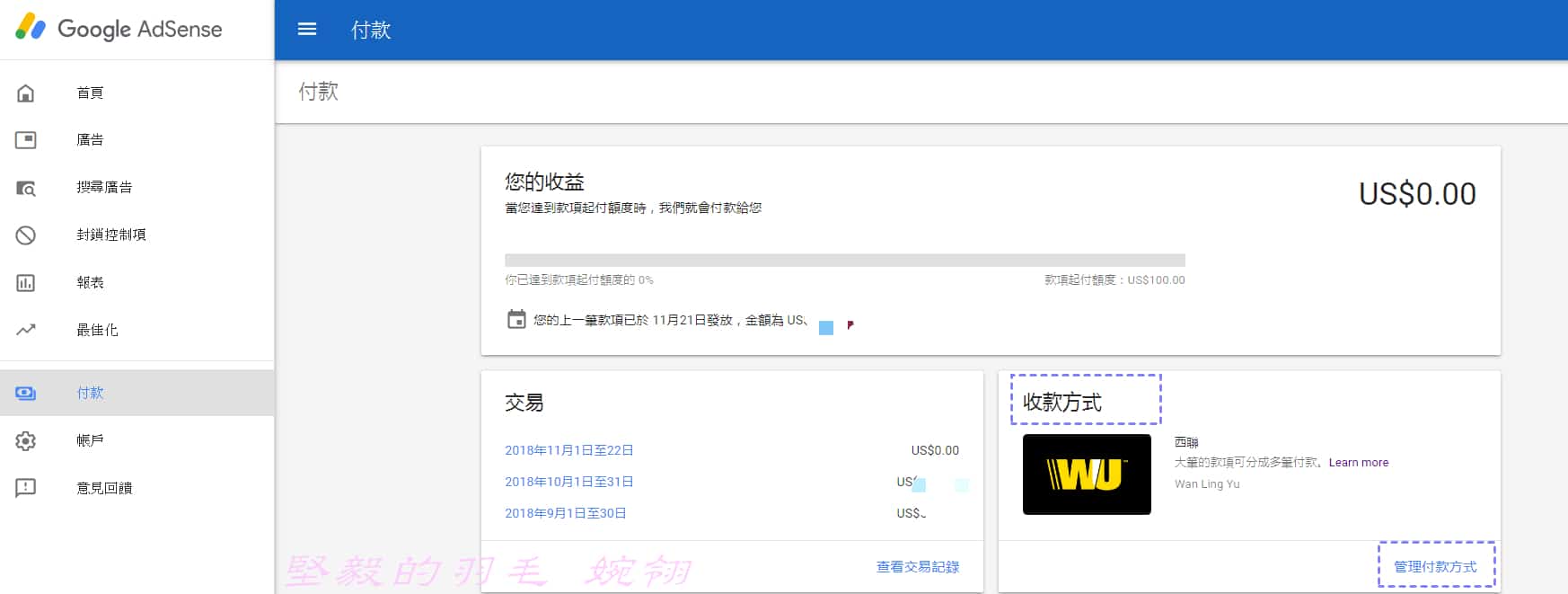
Task: Open transaction 2018年11月1日至22日
Action: click(x=569, y=450)
